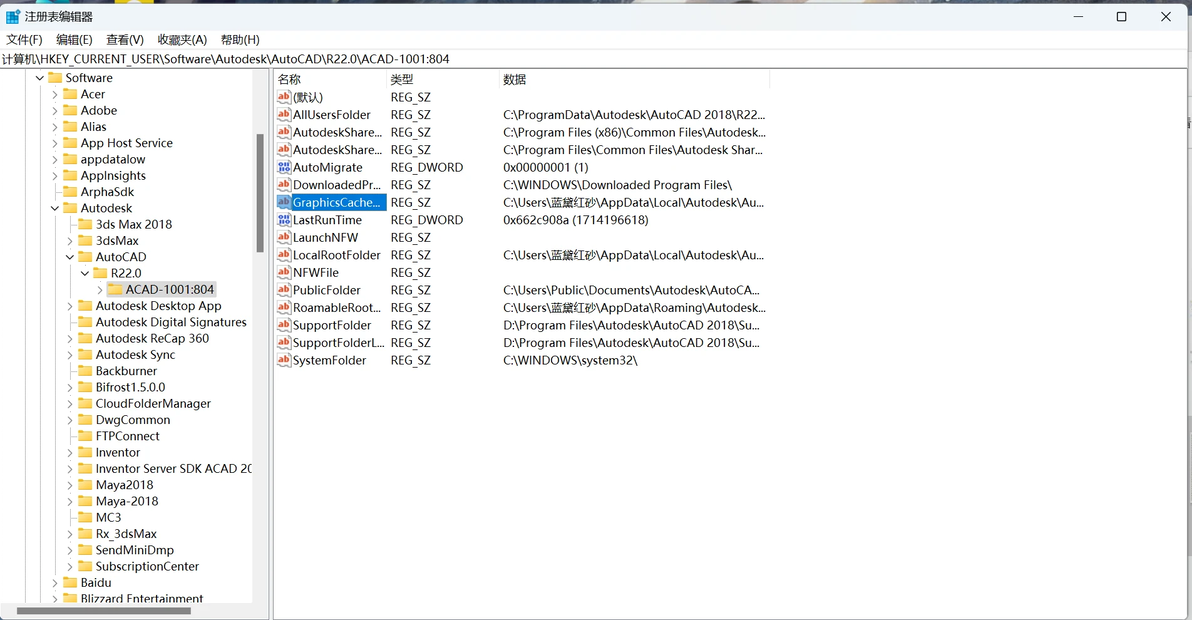Click the string icon of SystemFolder value
This screenshot has height=620, width=1192.
pyautogui.click(x=284, y=360)
